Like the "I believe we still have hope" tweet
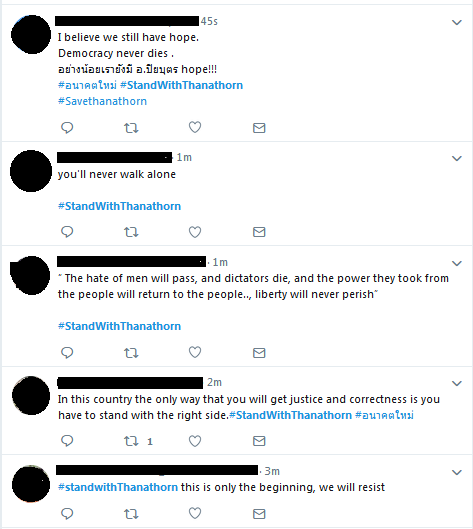This screenshot has width=473, height=529. click(x=195, y=127)
